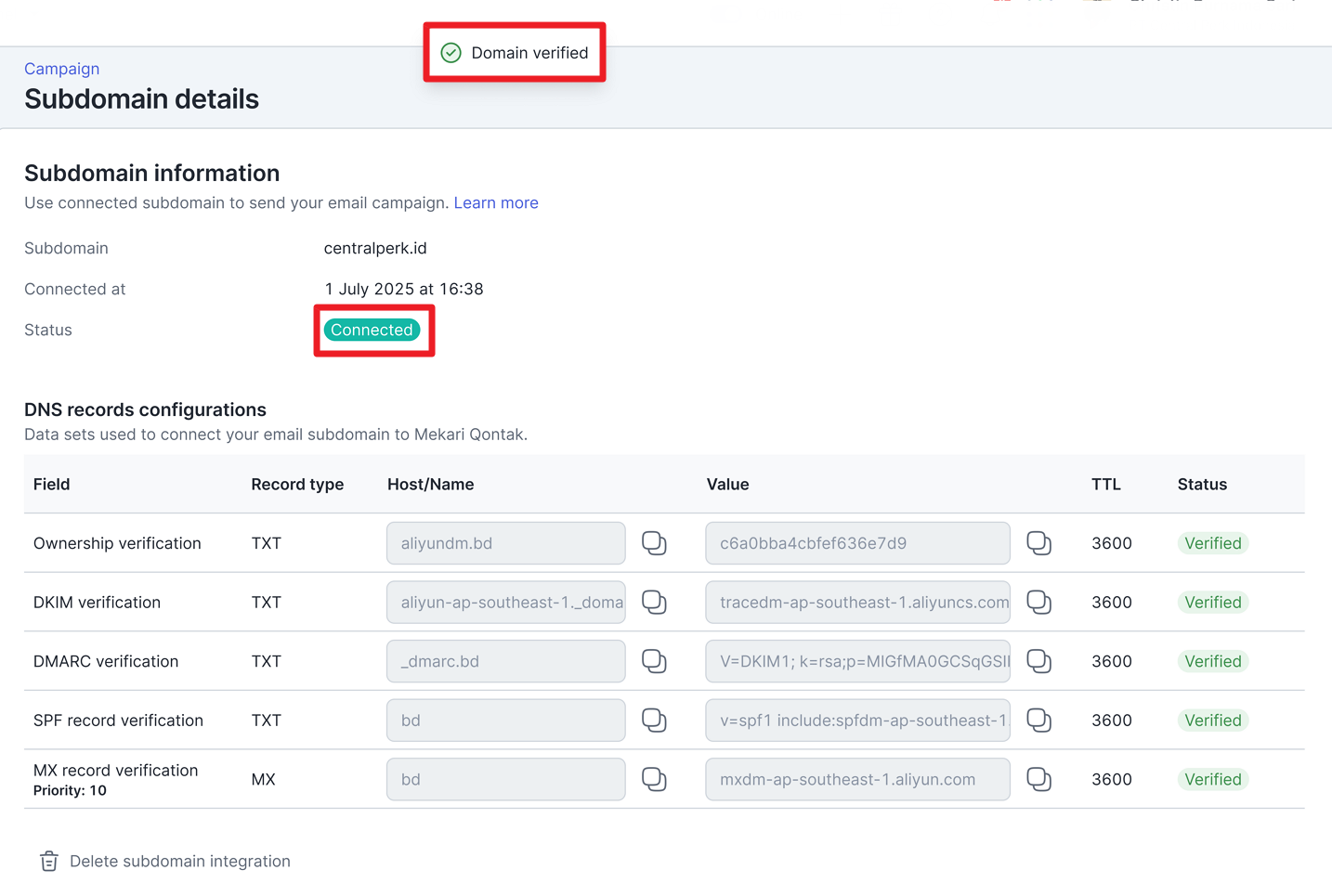Go back to Campaign breadcrumb
The width and height of the screenshot is (1332, 896).
61,69
